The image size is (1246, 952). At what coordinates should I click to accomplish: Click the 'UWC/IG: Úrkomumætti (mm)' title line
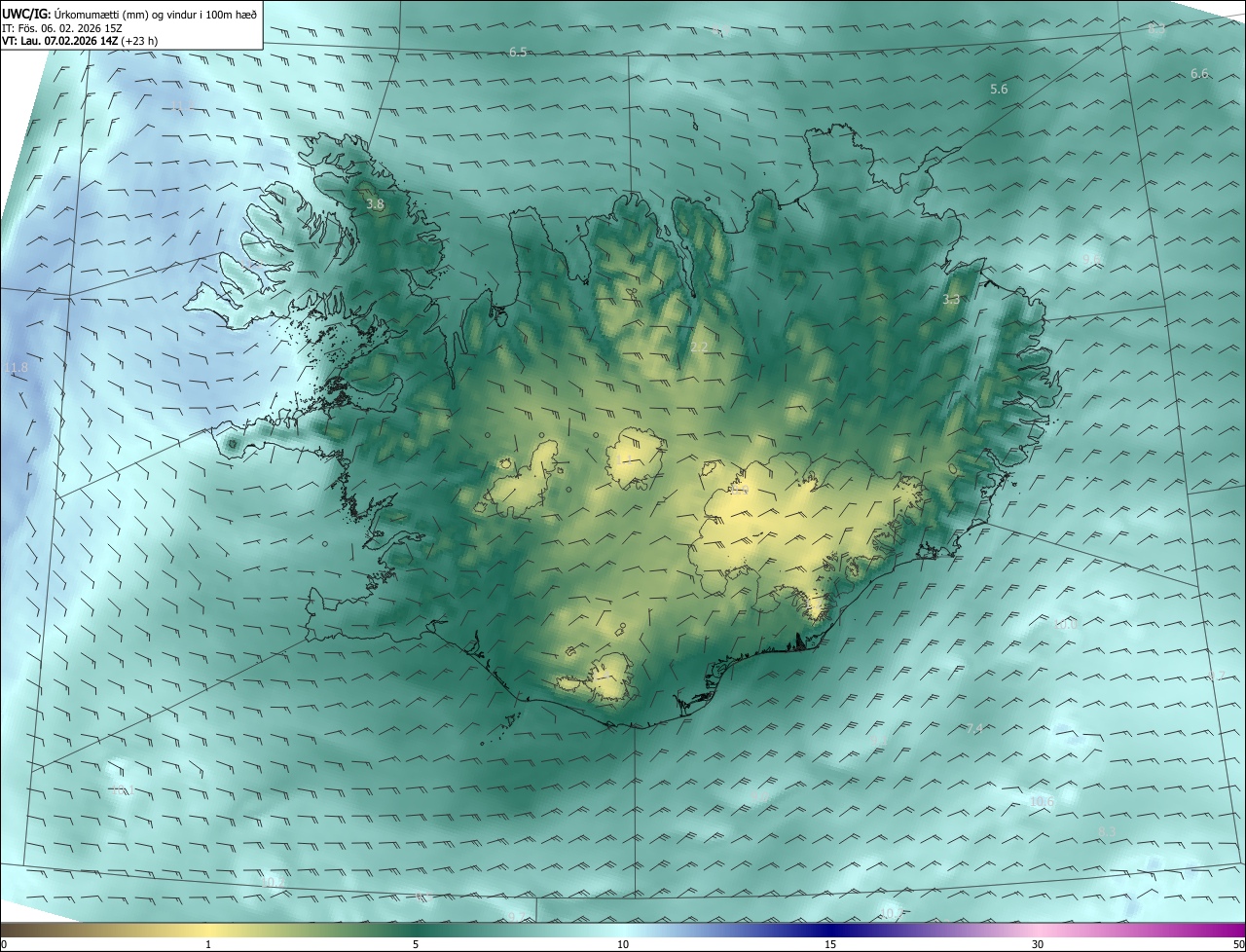(130, 16)
